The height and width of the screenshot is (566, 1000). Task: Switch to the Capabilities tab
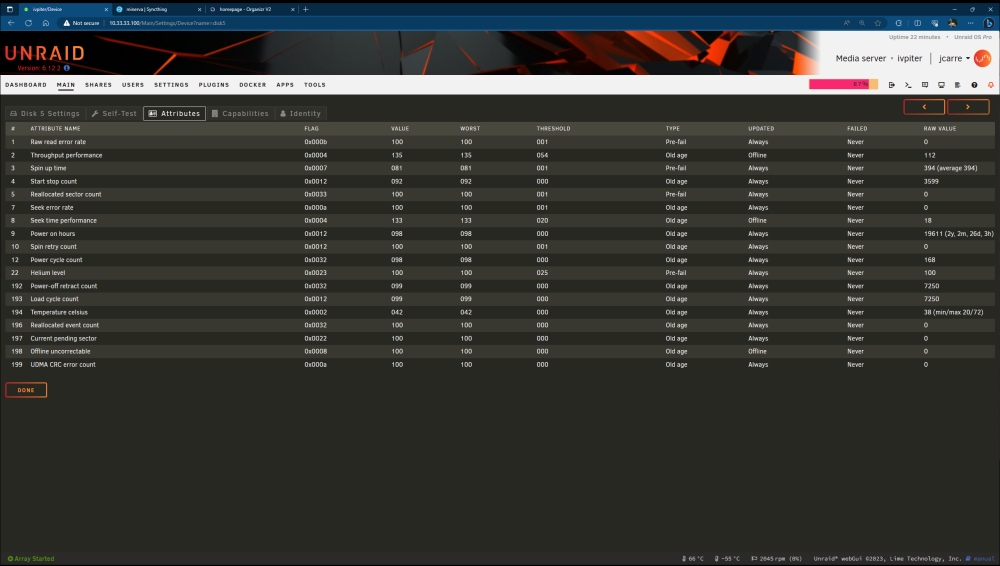240,114
